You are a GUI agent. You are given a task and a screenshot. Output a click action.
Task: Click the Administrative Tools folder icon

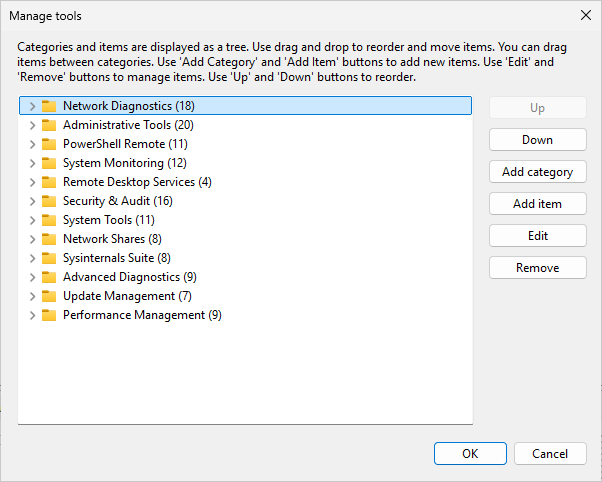(48, 125)
